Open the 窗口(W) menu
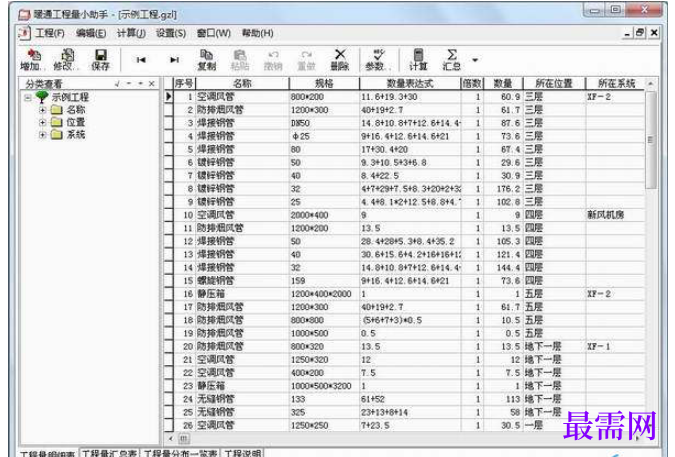The width and height of the screenshot is (675, 457). pos(214,33)
